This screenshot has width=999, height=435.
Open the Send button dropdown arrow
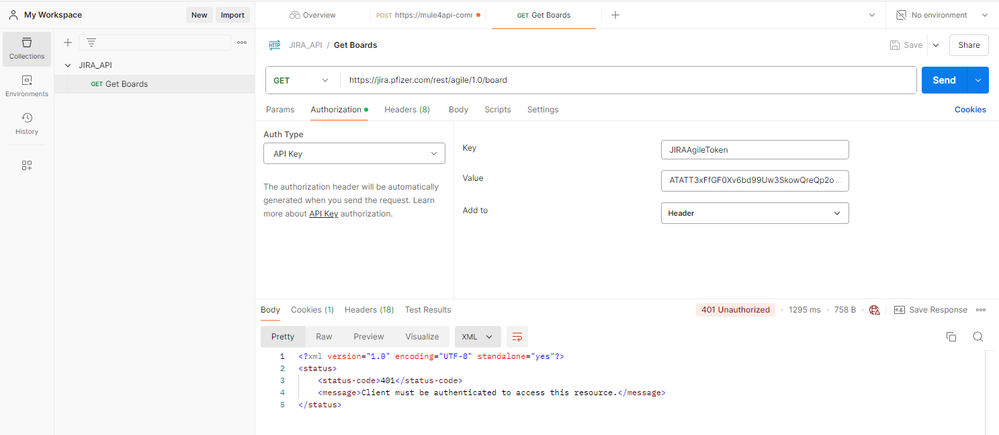coord(978,80)
